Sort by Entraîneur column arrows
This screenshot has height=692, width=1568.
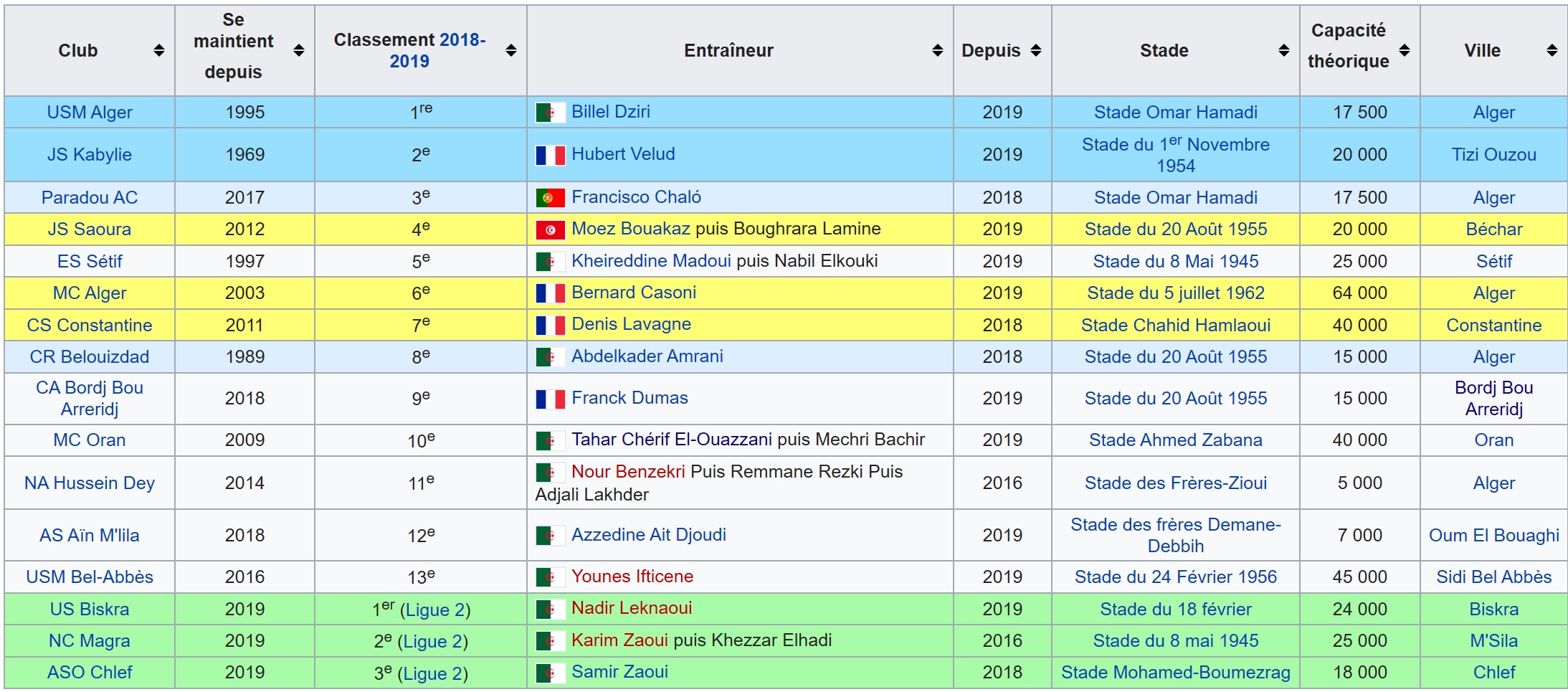click(938, 50)
